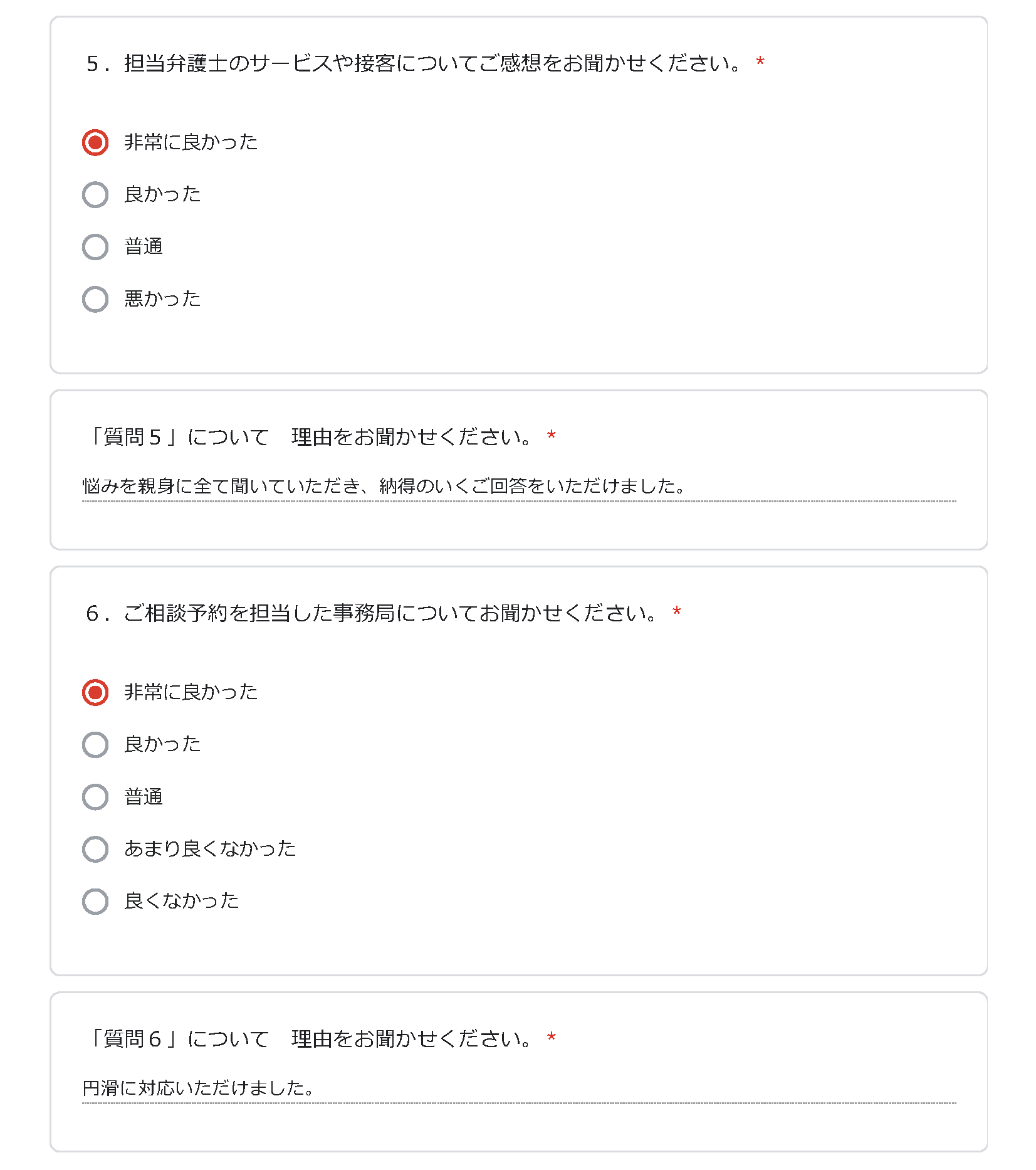Image resolution: width=1036 pixels, height=1170 pixels.
Task: Select 良くなかった radio in question 6
Action: [95, 901]
